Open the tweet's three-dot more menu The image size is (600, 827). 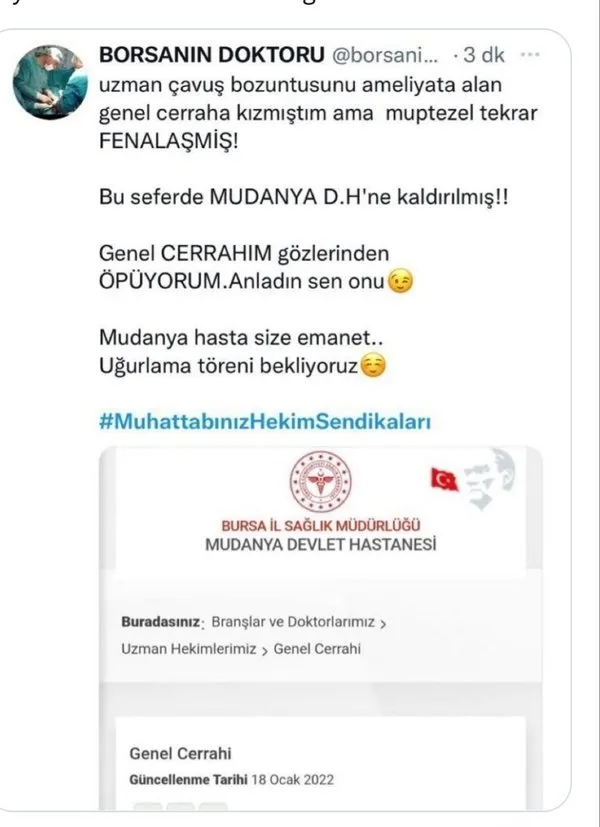(x=529, y=54)
